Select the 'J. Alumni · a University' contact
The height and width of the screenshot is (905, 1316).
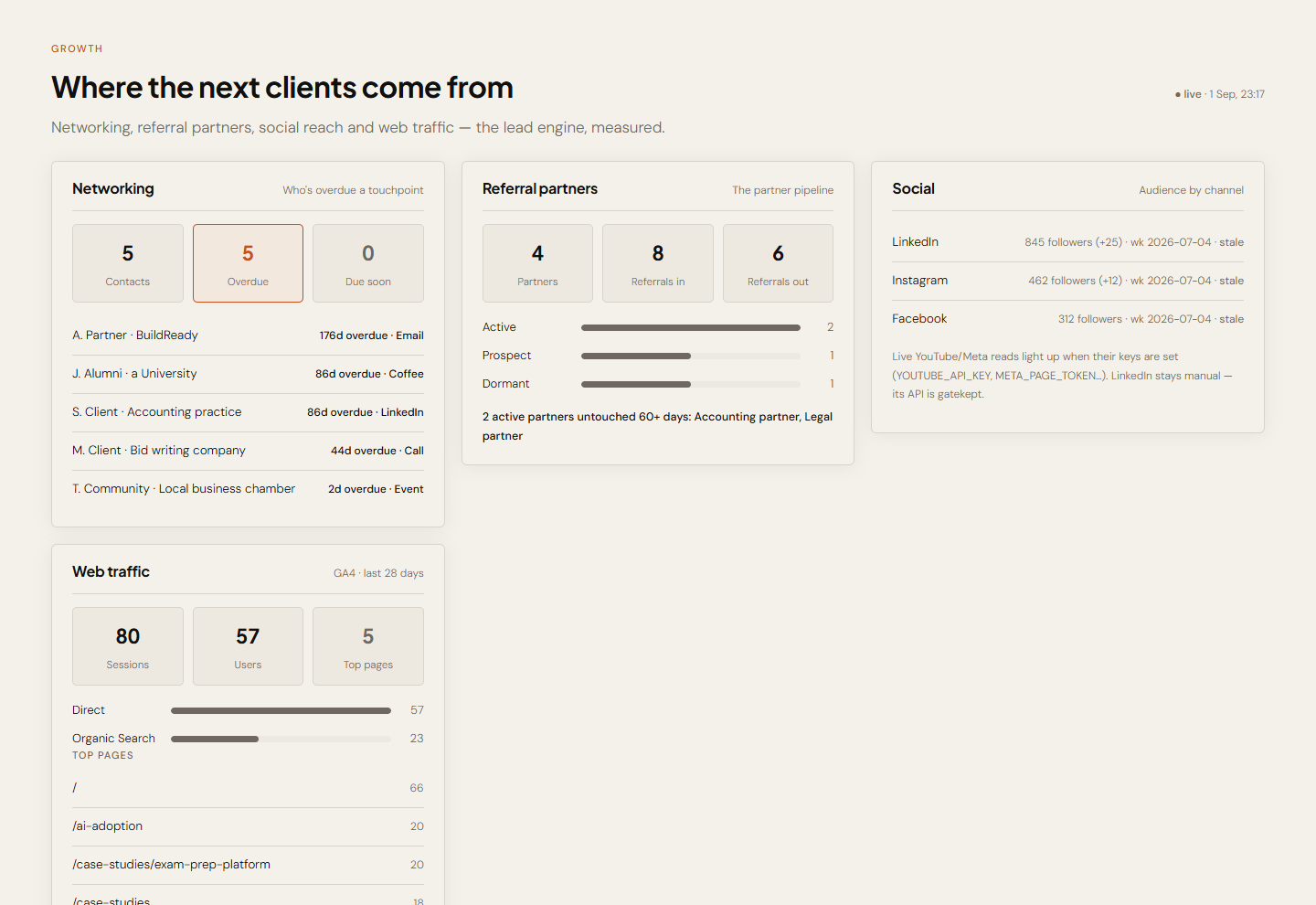point(134,374)
